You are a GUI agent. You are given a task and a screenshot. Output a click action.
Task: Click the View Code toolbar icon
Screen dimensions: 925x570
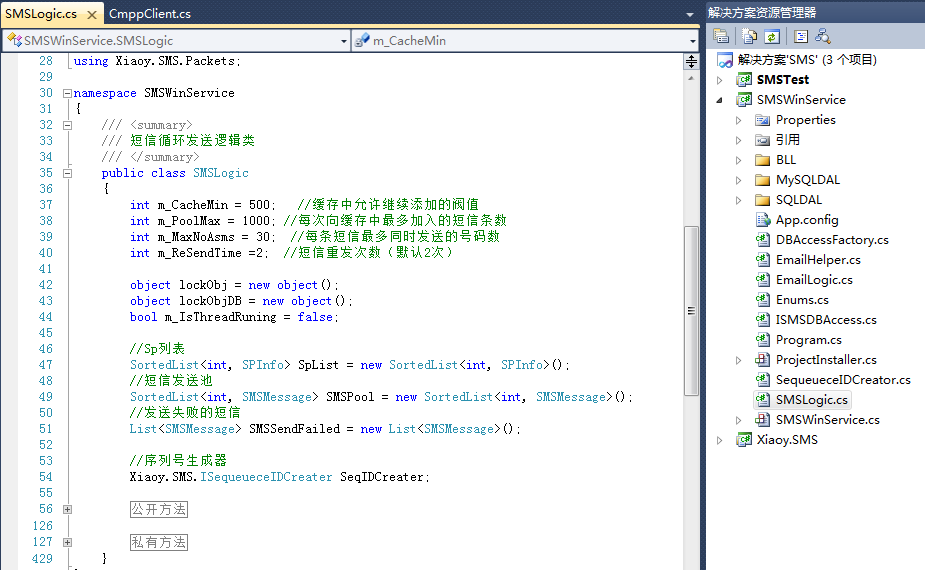[x=801, y=36]
